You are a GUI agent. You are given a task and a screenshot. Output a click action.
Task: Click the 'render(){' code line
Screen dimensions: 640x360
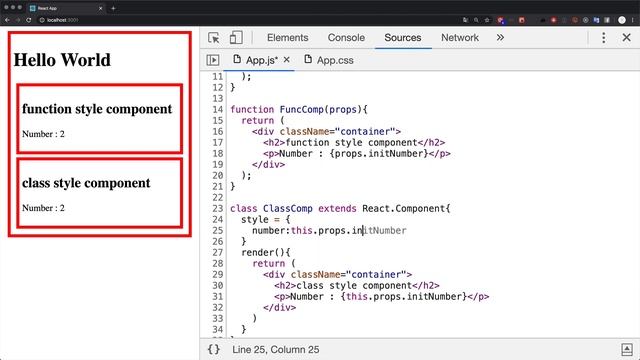[266, 253]
